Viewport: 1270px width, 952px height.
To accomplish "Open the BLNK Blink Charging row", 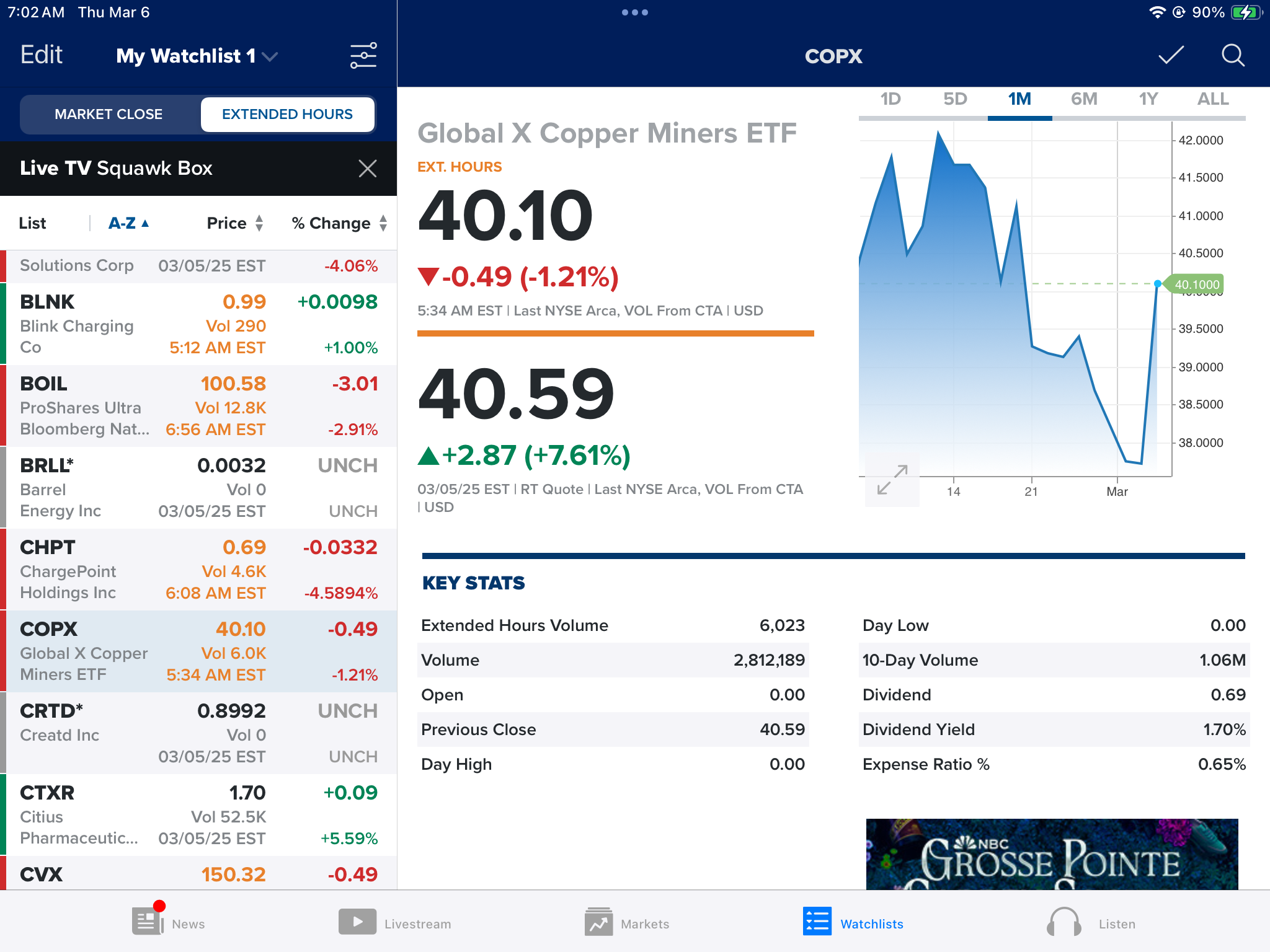I will [x=198, y=324].
